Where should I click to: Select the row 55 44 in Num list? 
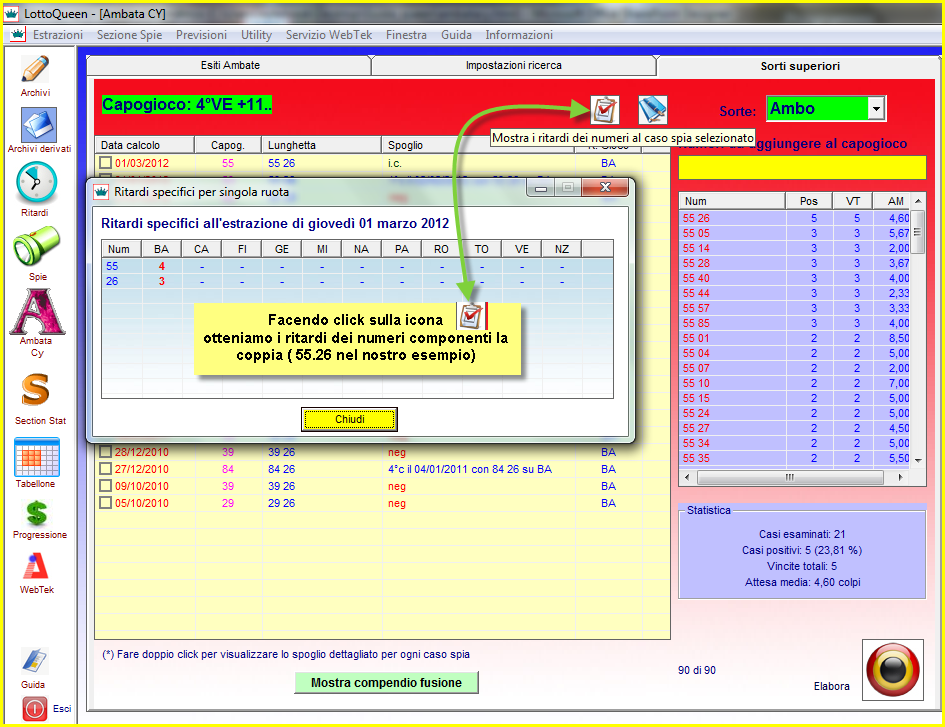[x=794, y=293]
